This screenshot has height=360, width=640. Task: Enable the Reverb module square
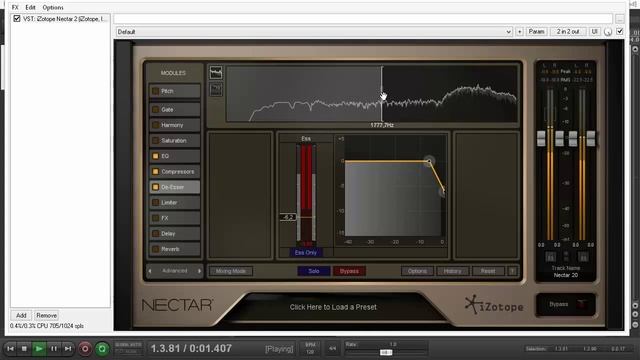(x=156, y=249)
